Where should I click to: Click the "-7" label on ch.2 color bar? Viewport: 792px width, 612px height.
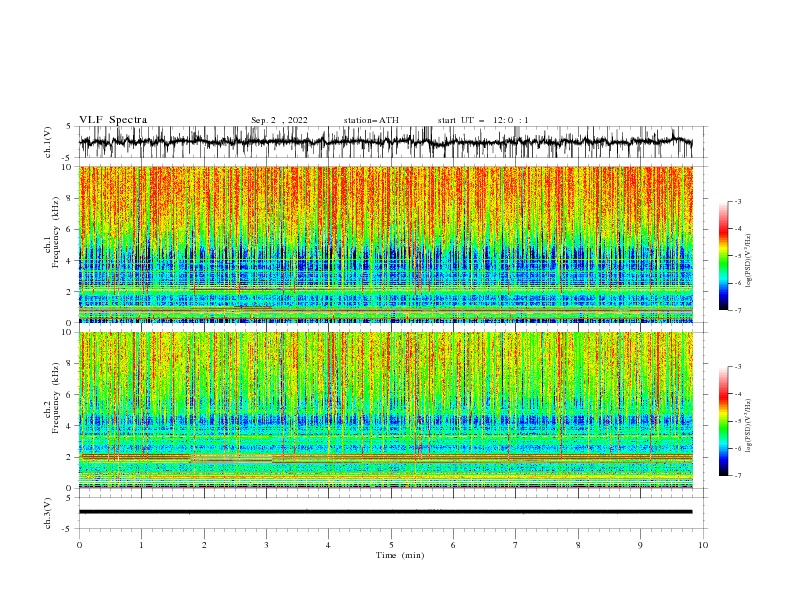click(x=738, y=475)
